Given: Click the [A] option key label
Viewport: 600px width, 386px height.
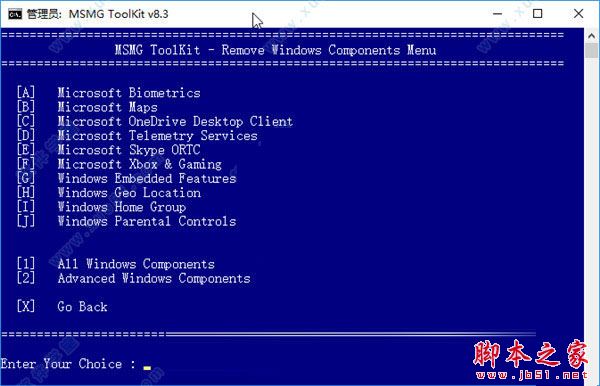Looking at the screenshot, I should point(26,93).
